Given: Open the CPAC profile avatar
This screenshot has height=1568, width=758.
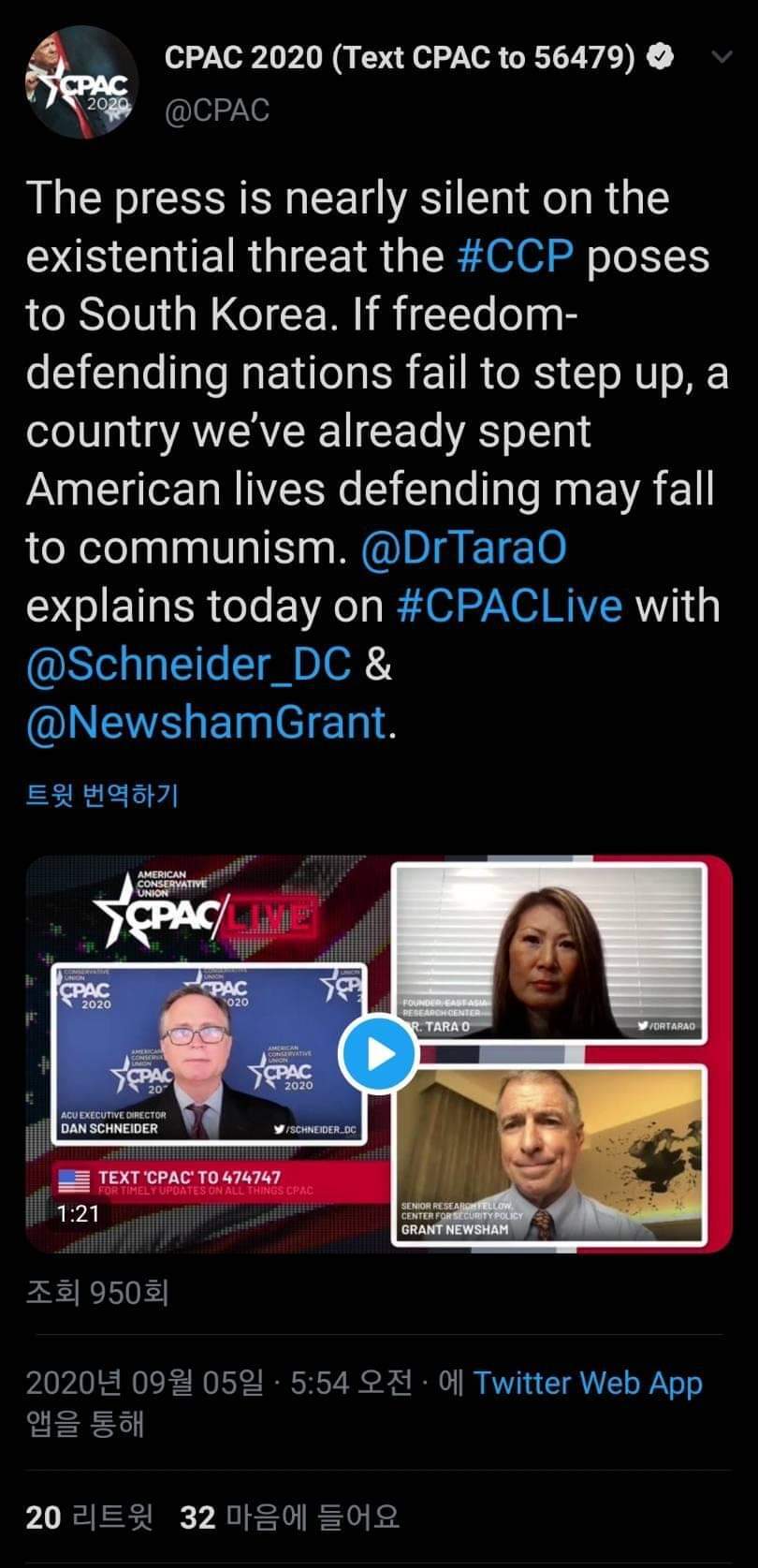Looking at the screenshot, I should point(82,81).
